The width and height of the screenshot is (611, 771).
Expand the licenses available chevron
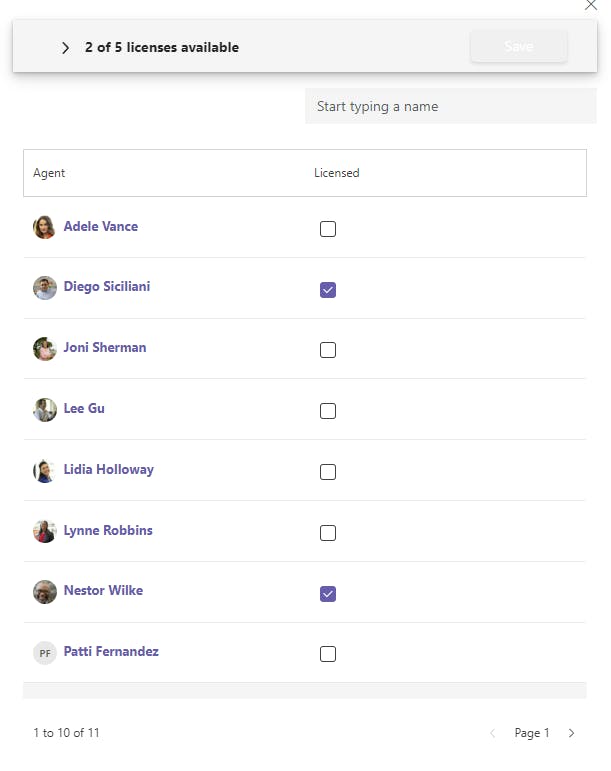point(66,48)
